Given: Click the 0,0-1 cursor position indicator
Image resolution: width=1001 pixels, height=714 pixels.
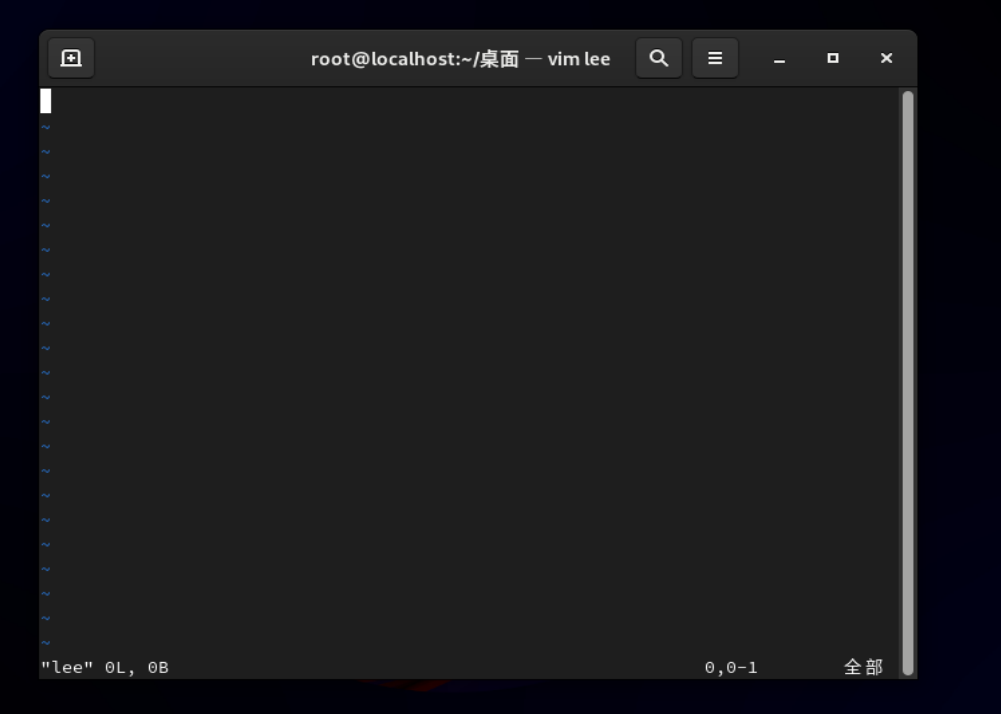Looking at the screenshot, I should point(731,667).
